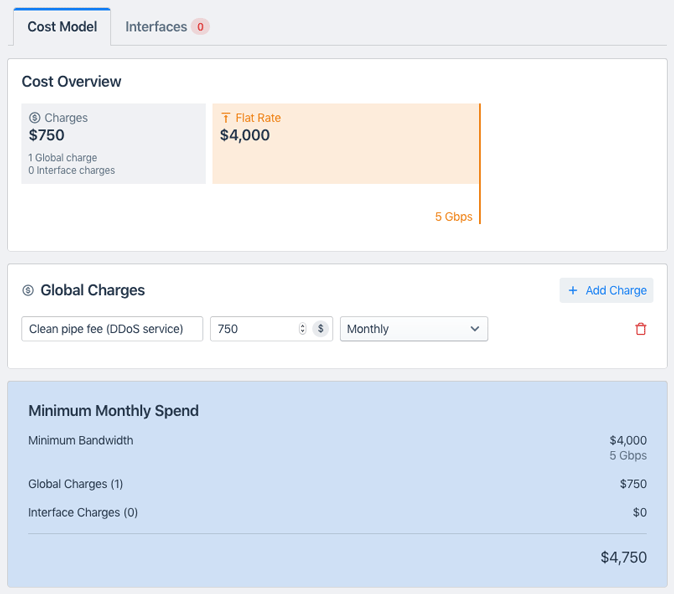Click the $4,750 total amount
The width and height of the screenshot is (674, 594).
coord(623,558)
